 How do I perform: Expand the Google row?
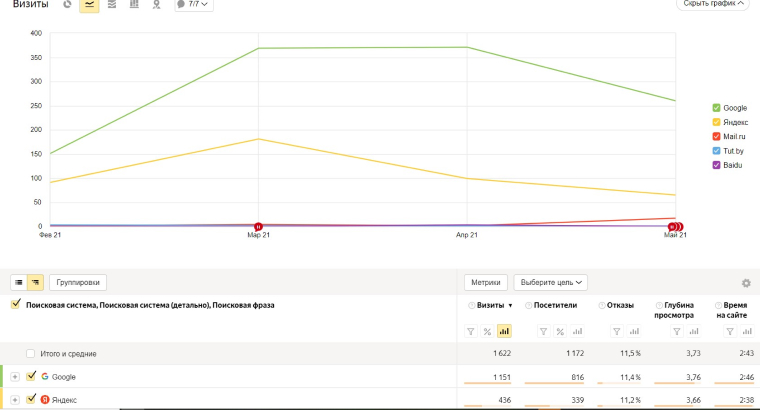(15, 377)
